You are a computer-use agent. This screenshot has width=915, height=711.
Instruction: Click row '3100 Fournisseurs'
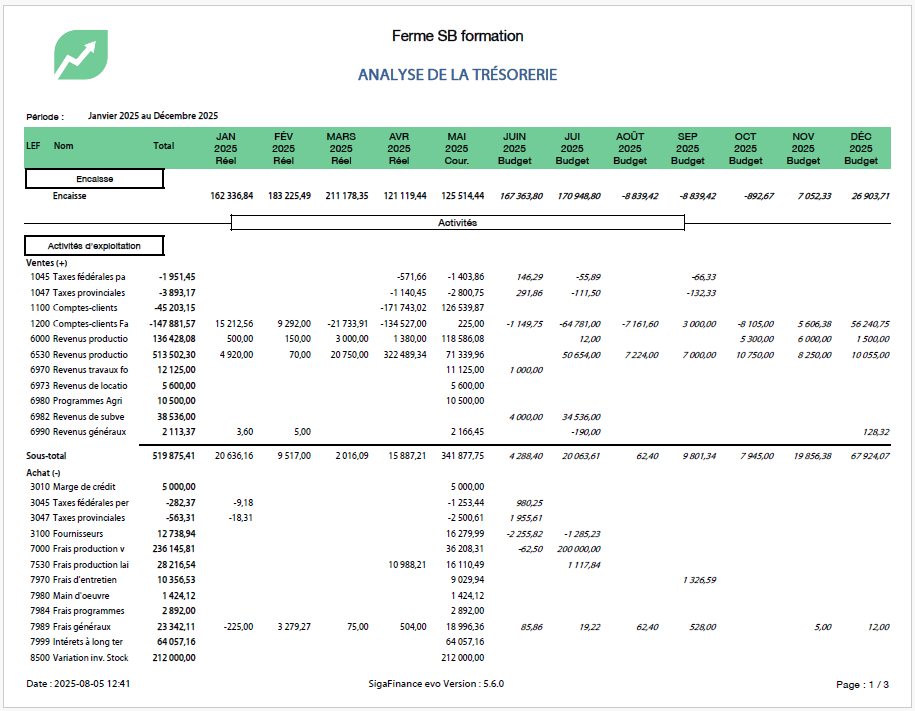tap(458, 533)
